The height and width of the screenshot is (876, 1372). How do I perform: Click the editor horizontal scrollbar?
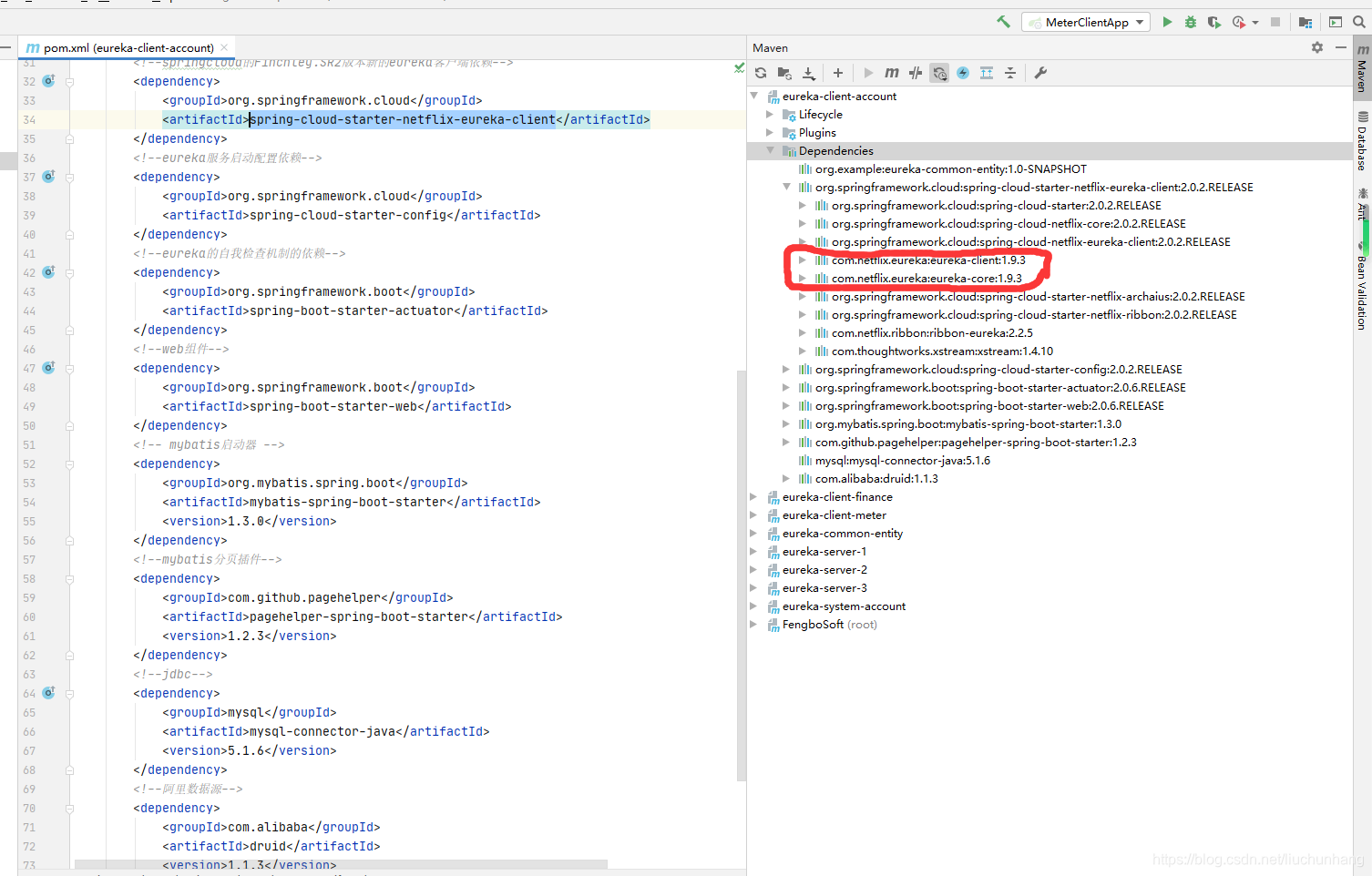pos(341,864)
